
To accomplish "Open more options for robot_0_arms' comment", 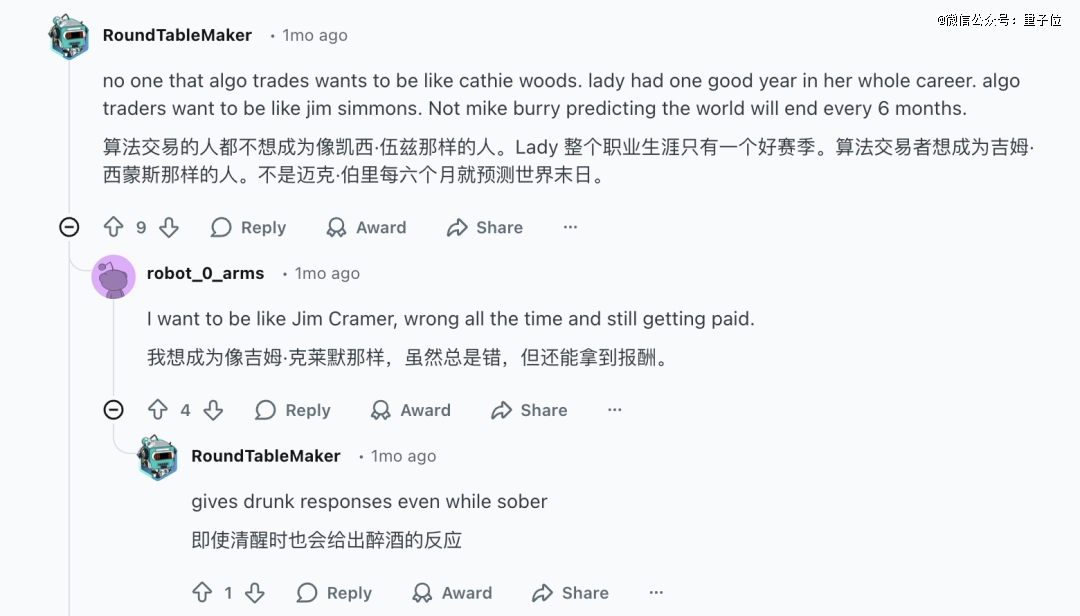I will coord(615,410).
